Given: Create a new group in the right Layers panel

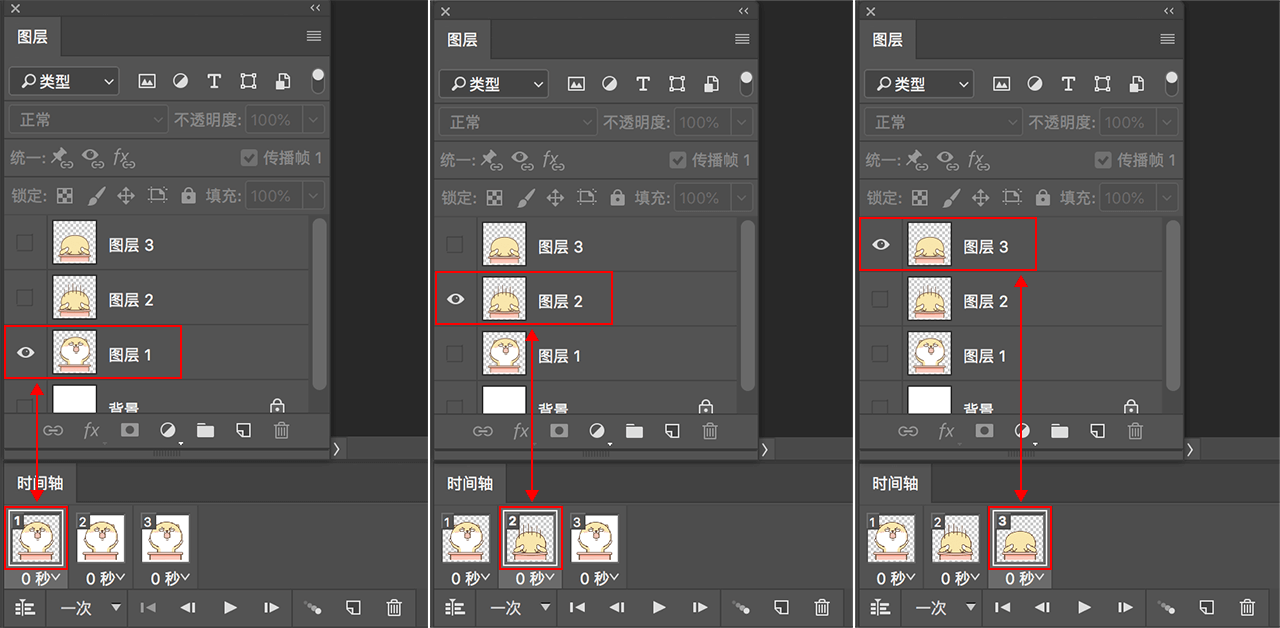Looking at the screenshot, I should (1060, 431).
